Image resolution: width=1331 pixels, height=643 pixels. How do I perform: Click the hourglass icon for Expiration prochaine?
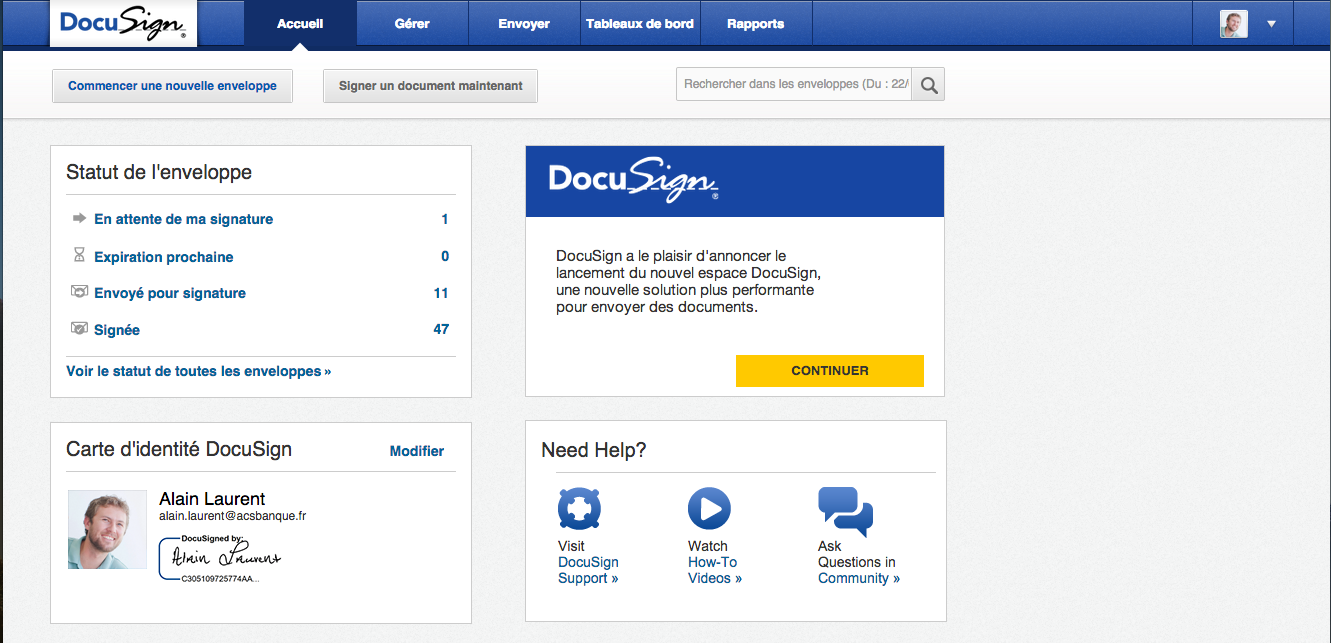click(x=80, y=256)
